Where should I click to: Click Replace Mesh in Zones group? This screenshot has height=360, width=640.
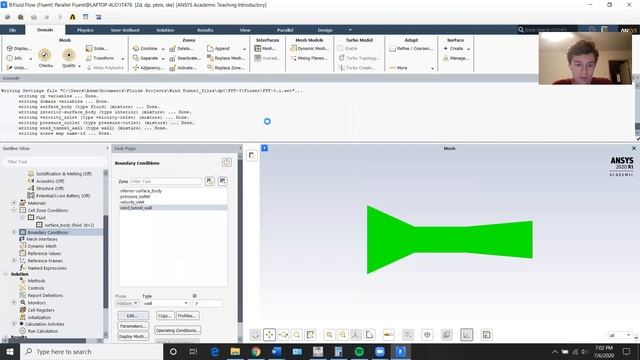click(226, 58)
